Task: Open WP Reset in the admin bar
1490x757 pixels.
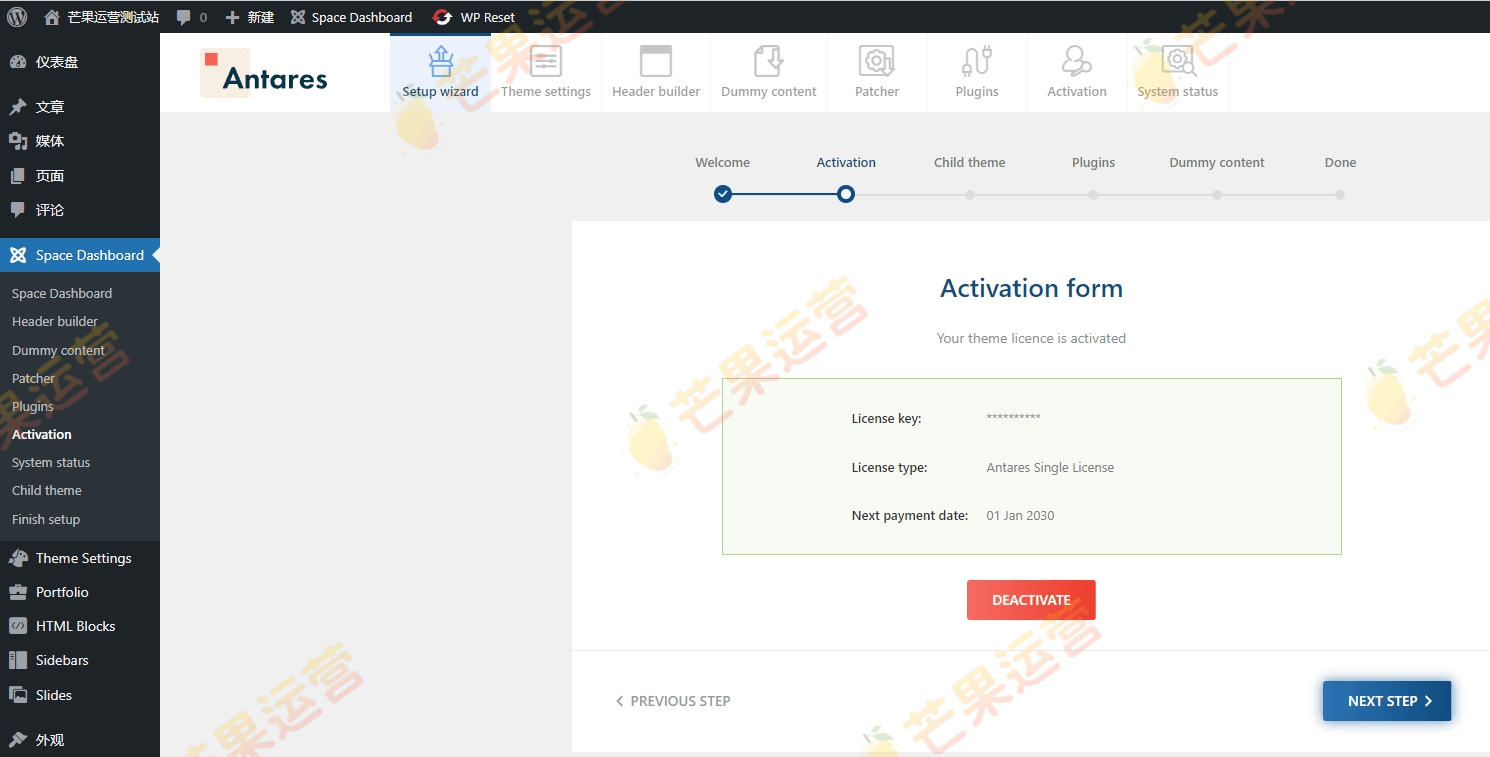Action: click(x=474, y=17)
